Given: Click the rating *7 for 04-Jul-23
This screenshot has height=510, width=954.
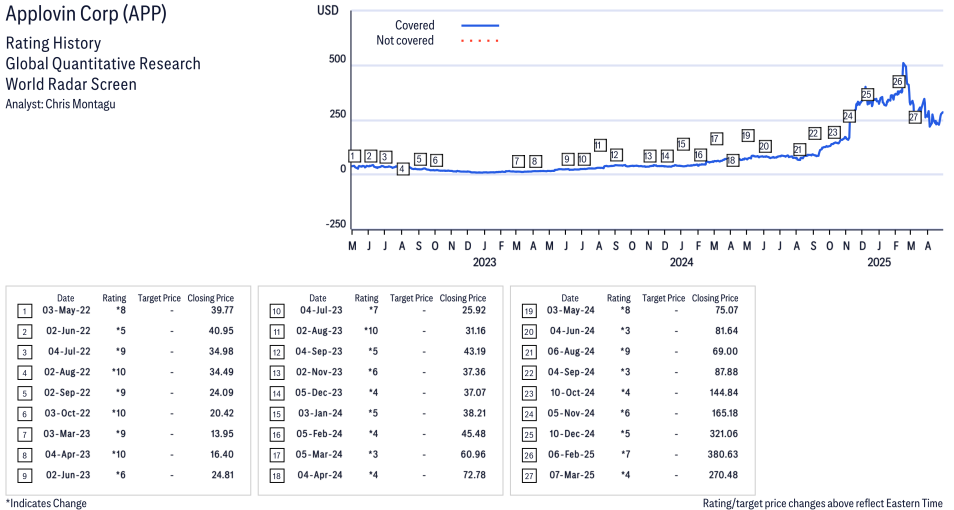Looking at the screenshot, I should [x=374, y=310].
